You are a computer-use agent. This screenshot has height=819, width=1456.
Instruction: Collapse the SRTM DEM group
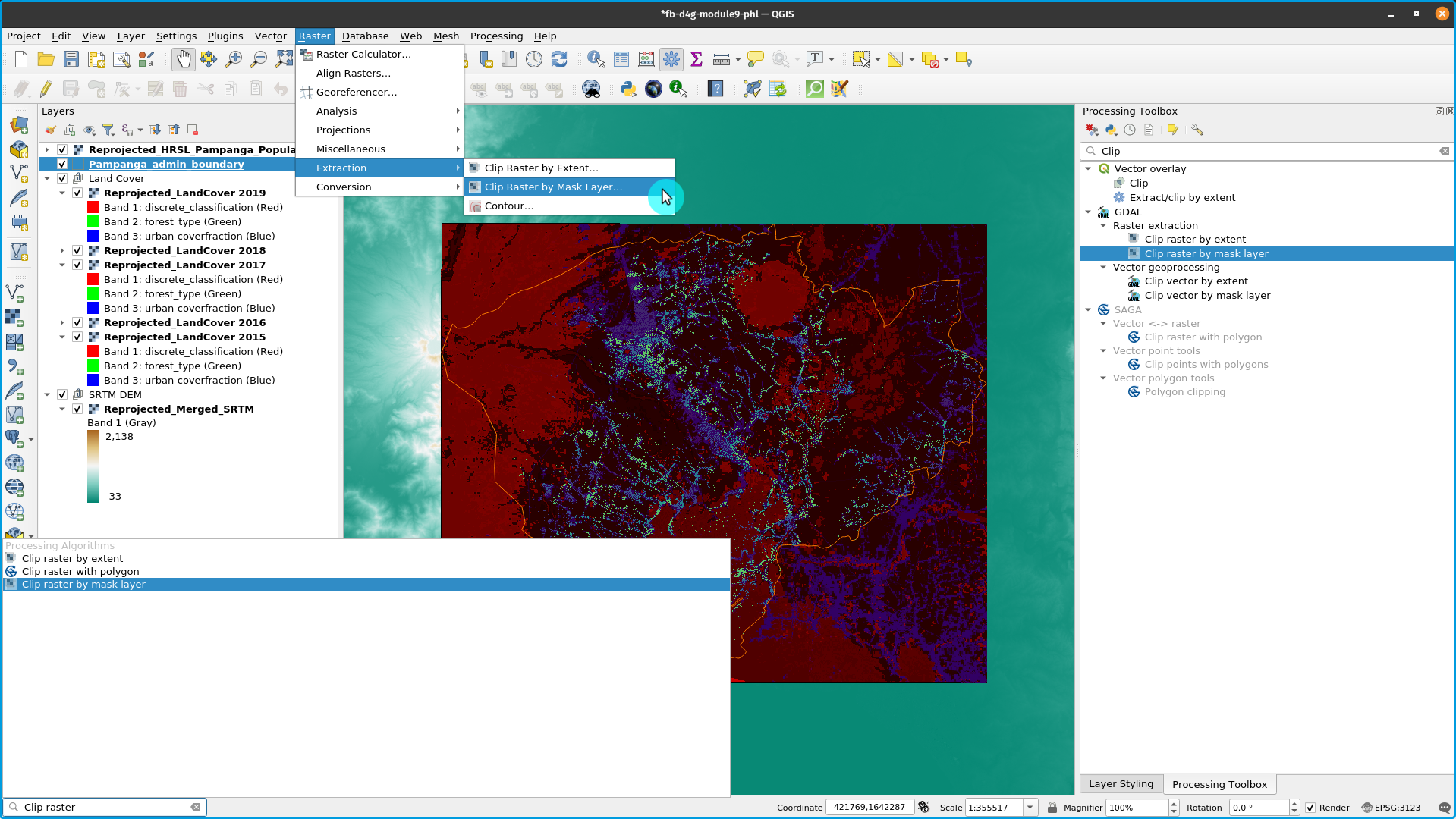47,394
